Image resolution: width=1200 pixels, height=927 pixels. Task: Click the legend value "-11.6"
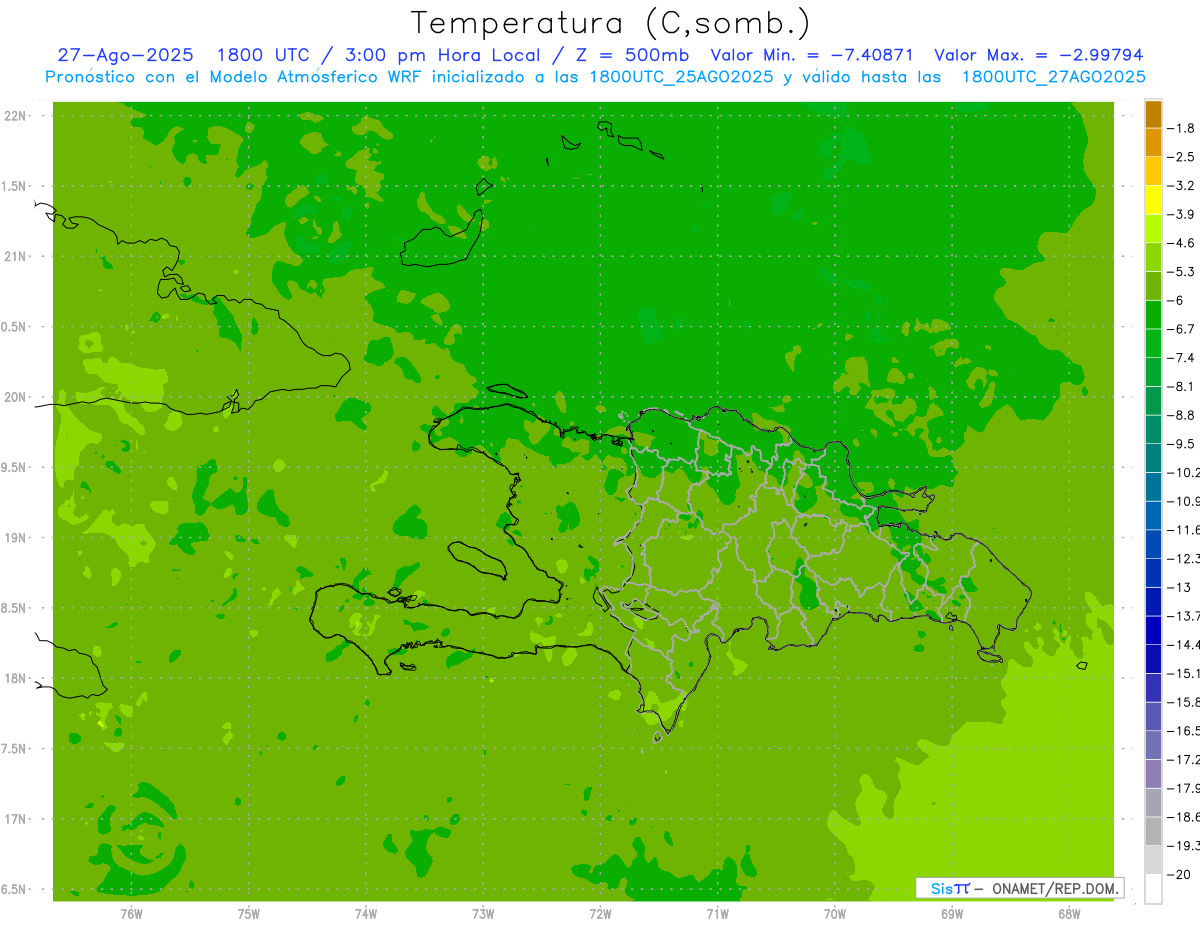1184,530
